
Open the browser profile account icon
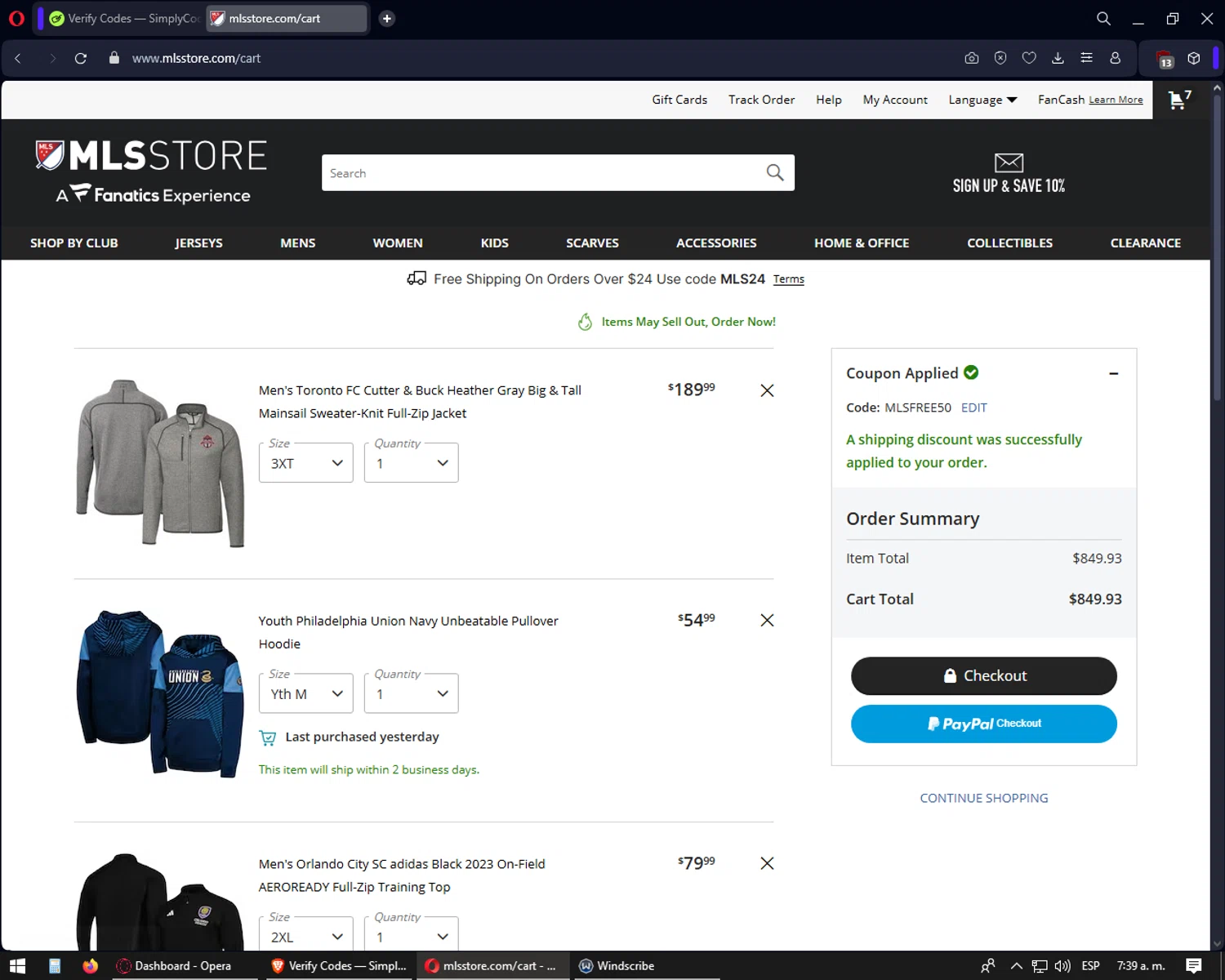pyautogui.click(x=1115, y=58)
